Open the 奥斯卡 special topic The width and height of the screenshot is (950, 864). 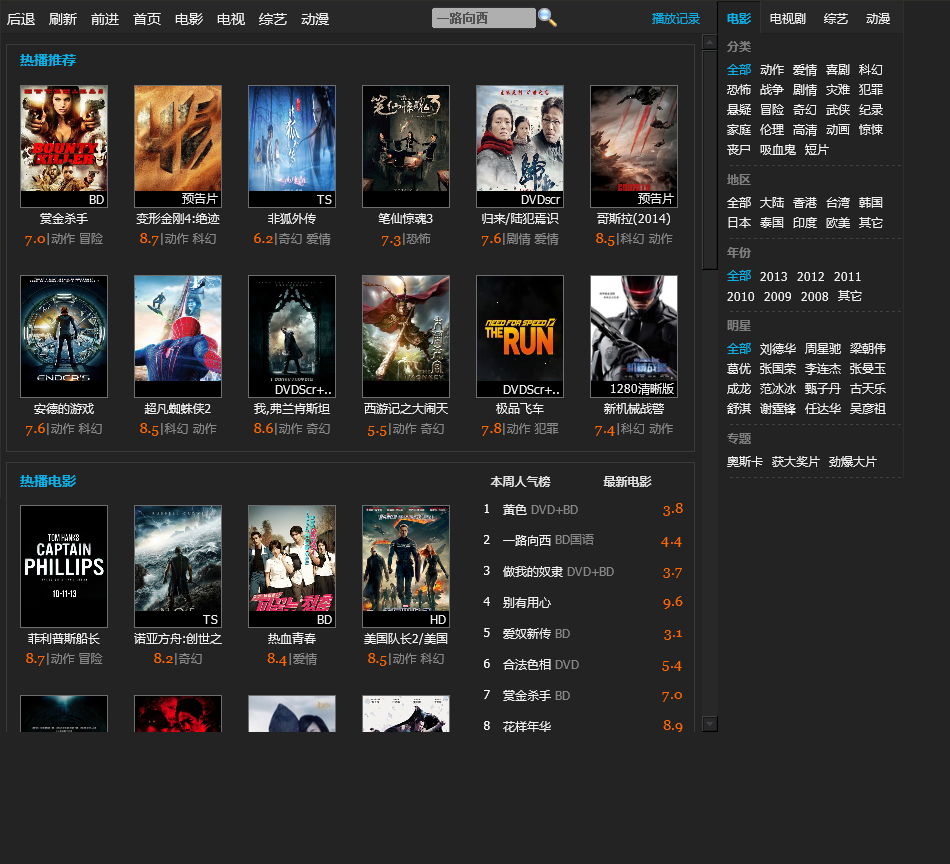point(745,462)
